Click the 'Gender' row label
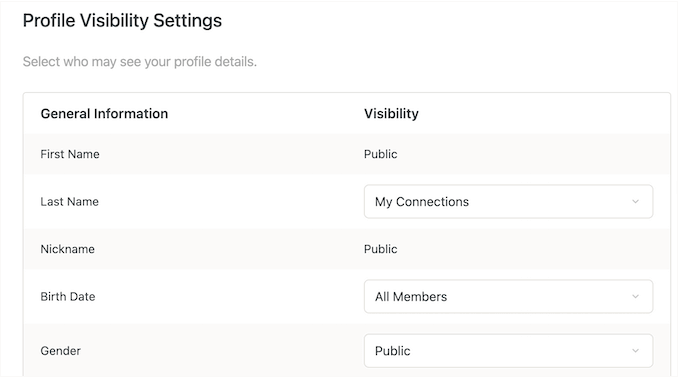 click(x=60, y=351)
